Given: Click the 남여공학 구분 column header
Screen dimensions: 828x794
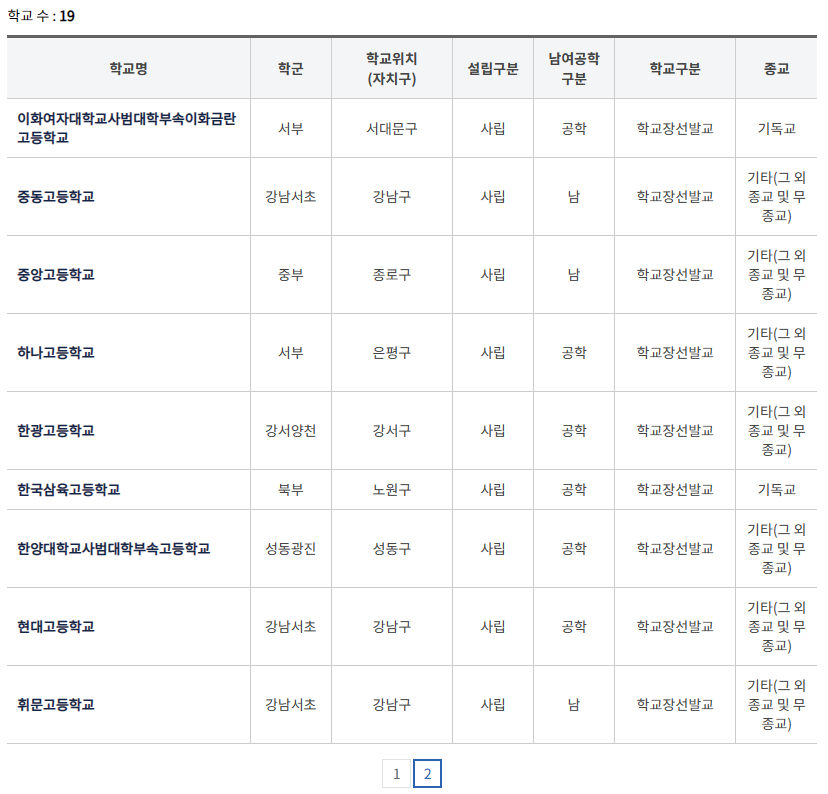Looking at the screenshot, I should 574,68.
